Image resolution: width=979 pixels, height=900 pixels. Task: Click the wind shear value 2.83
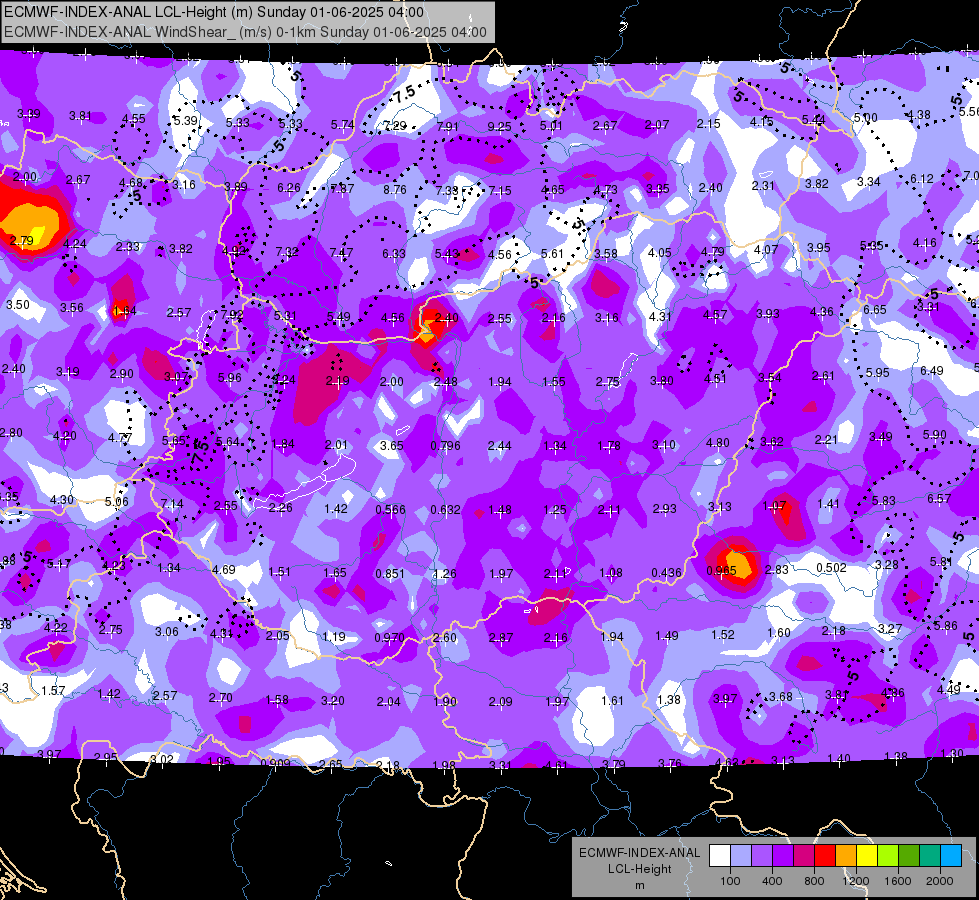[x=777, y=570]
